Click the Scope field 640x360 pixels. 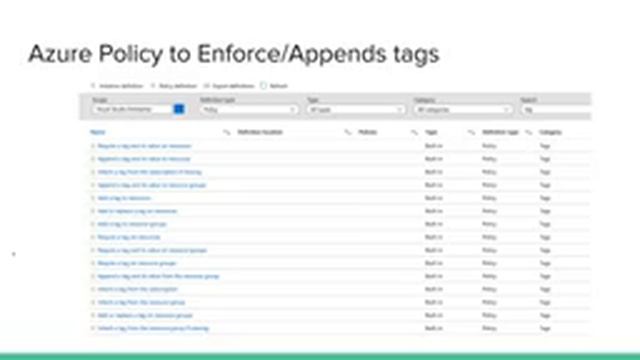(x=132, y=109)
